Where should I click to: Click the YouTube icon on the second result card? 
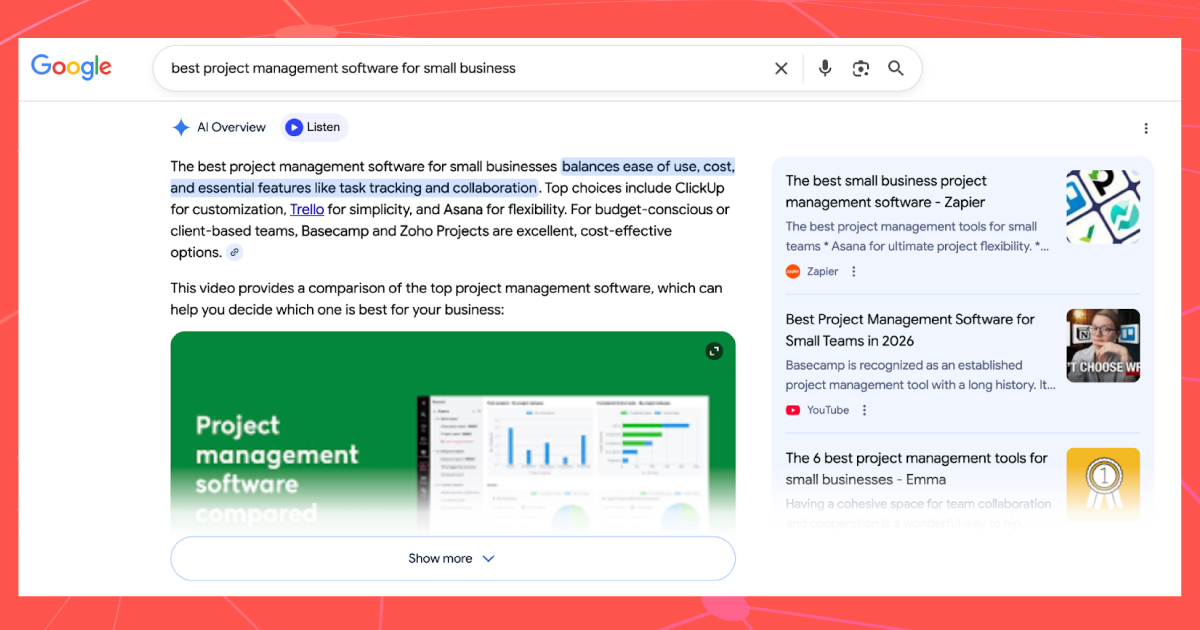tap(793, 410)
